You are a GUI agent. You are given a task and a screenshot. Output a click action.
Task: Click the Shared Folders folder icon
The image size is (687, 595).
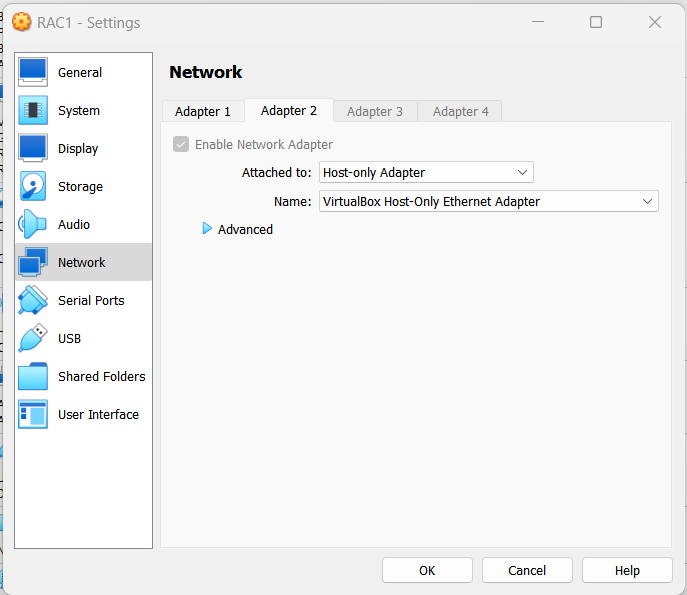(x=33, y=376)
